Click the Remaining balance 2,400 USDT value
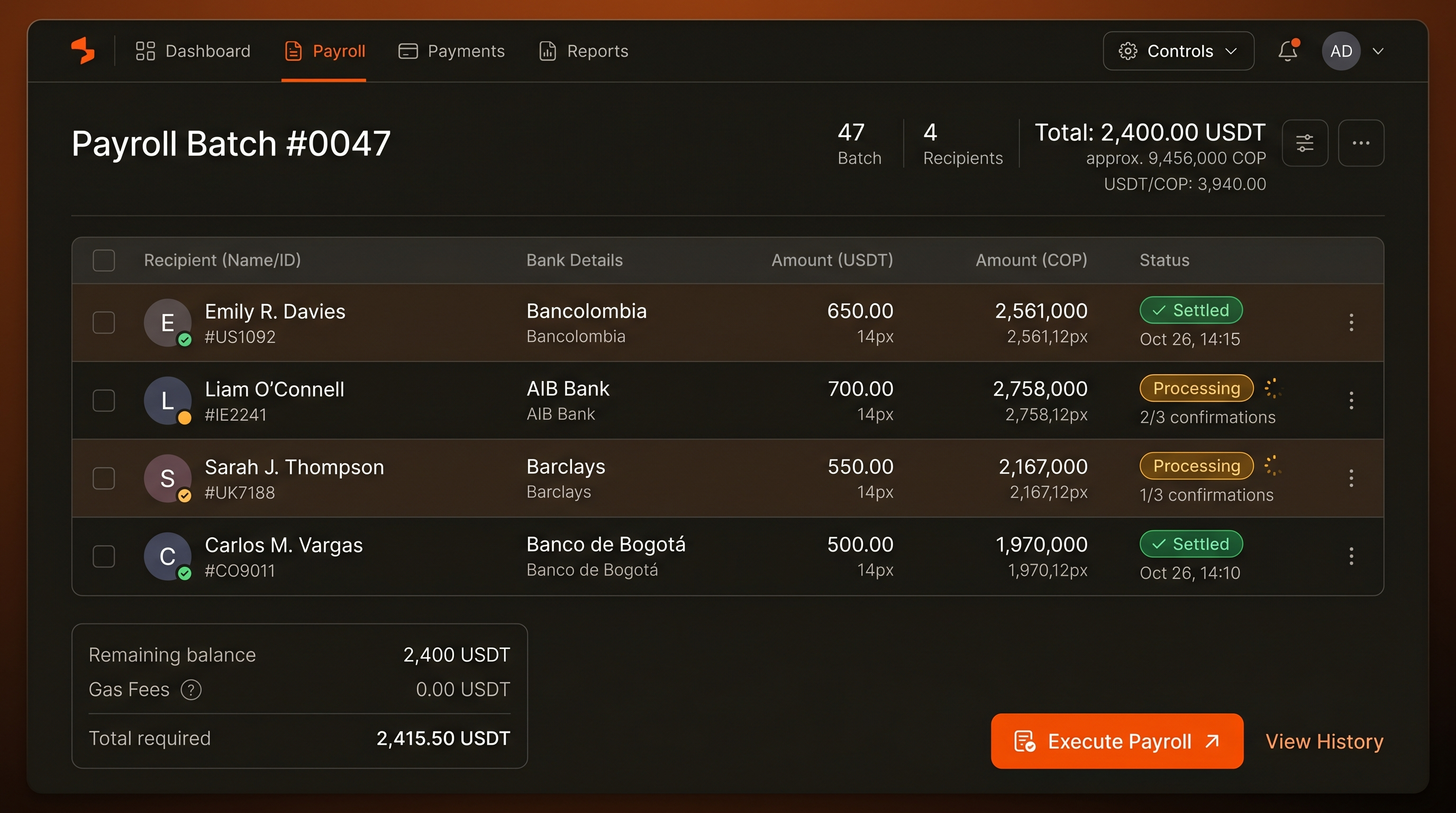 point(456,655)
